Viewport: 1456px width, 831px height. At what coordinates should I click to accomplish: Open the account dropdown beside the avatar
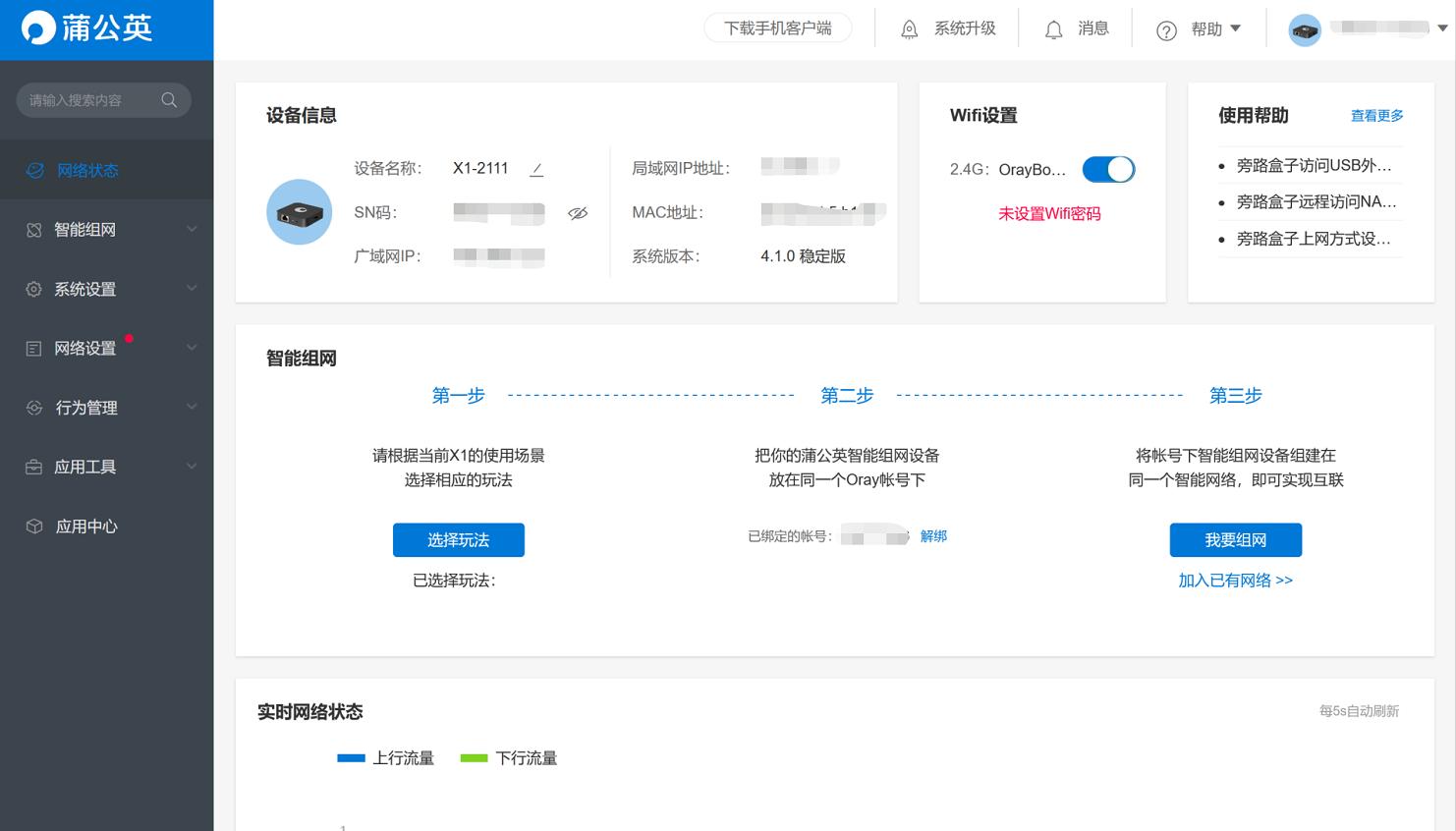[1441, 28]
